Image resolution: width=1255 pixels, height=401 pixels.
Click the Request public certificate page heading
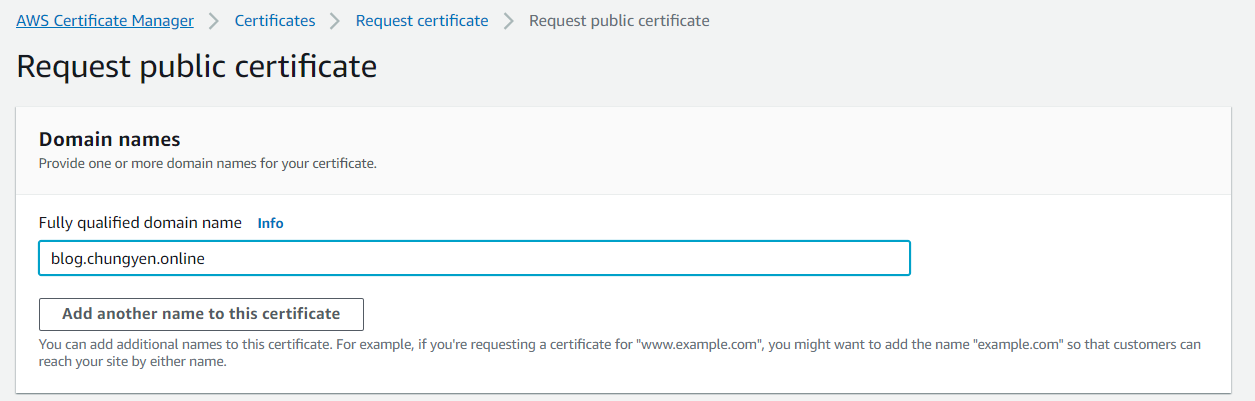[x=197, y=66]
